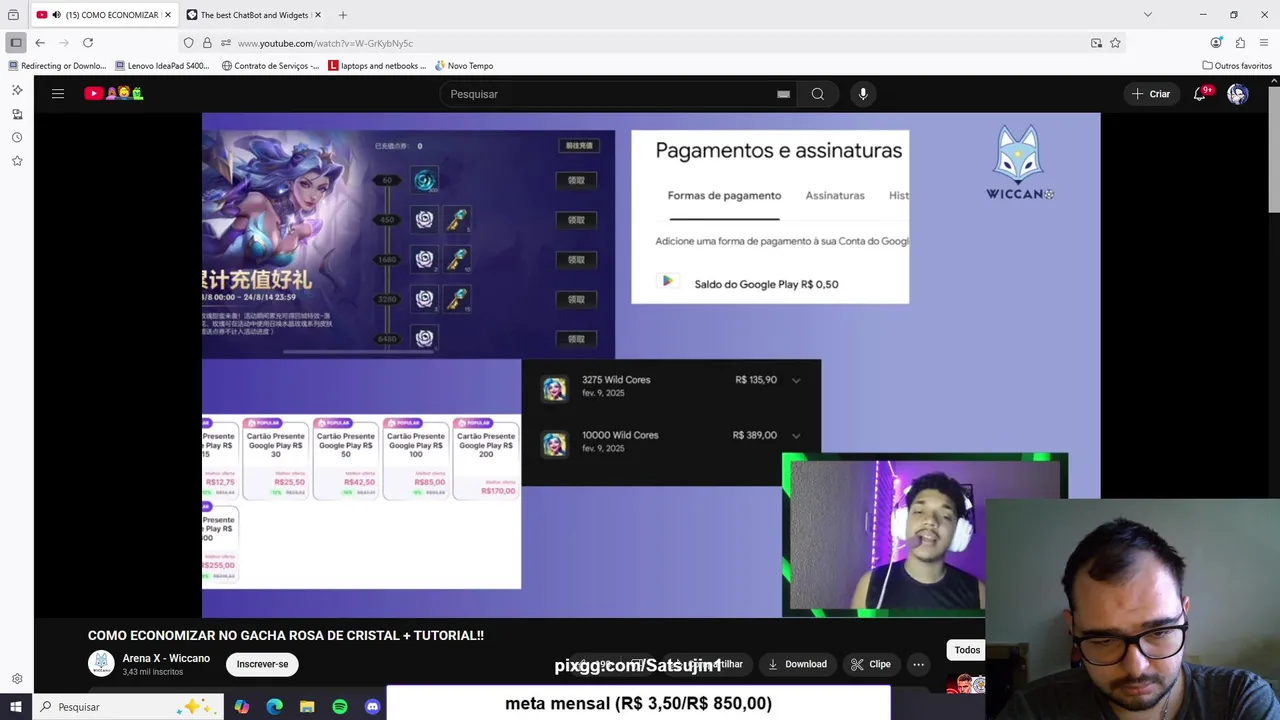Open the Arena X - Wiccano channel name
Viewport: 1280px width, 720px height.
pyautogui.click(x=166, y=658)
